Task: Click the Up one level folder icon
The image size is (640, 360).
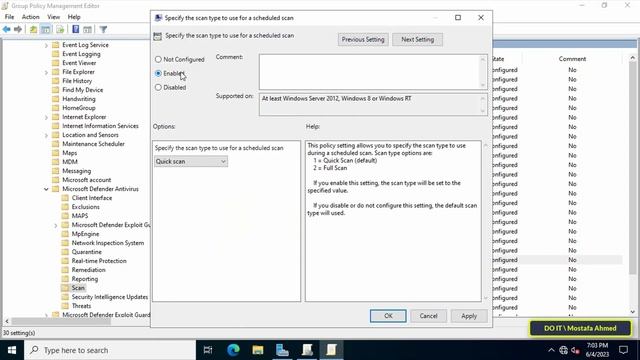Action: (33, 29)
